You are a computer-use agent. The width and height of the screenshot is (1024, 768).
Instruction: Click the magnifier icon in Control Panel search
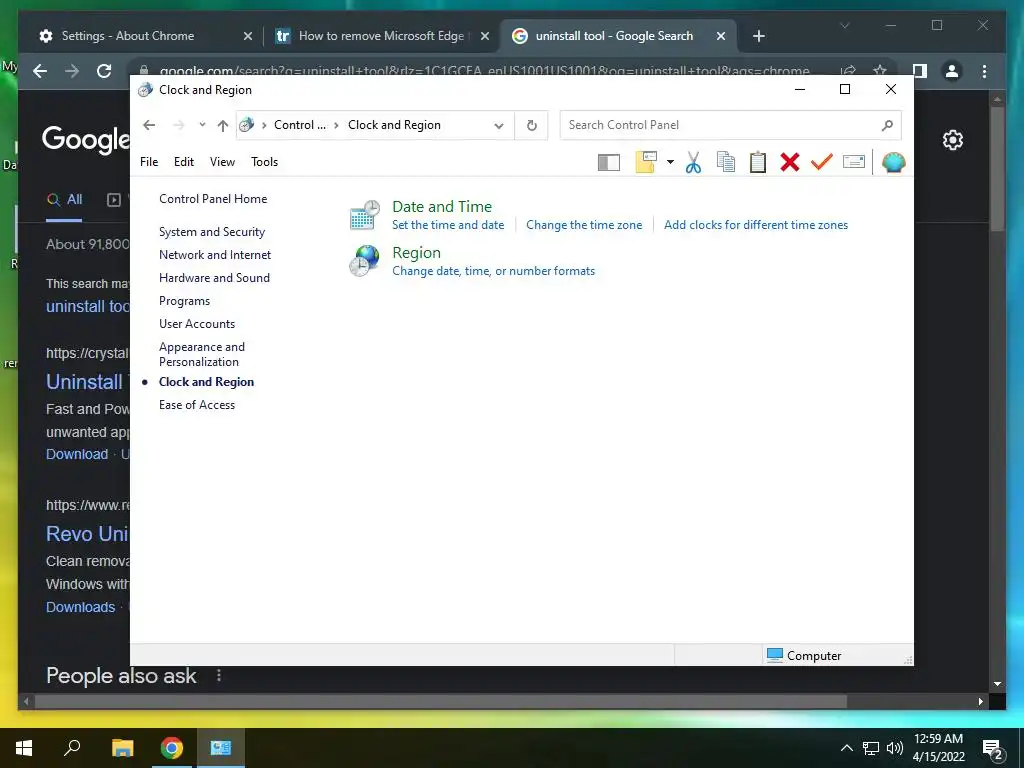887,125
